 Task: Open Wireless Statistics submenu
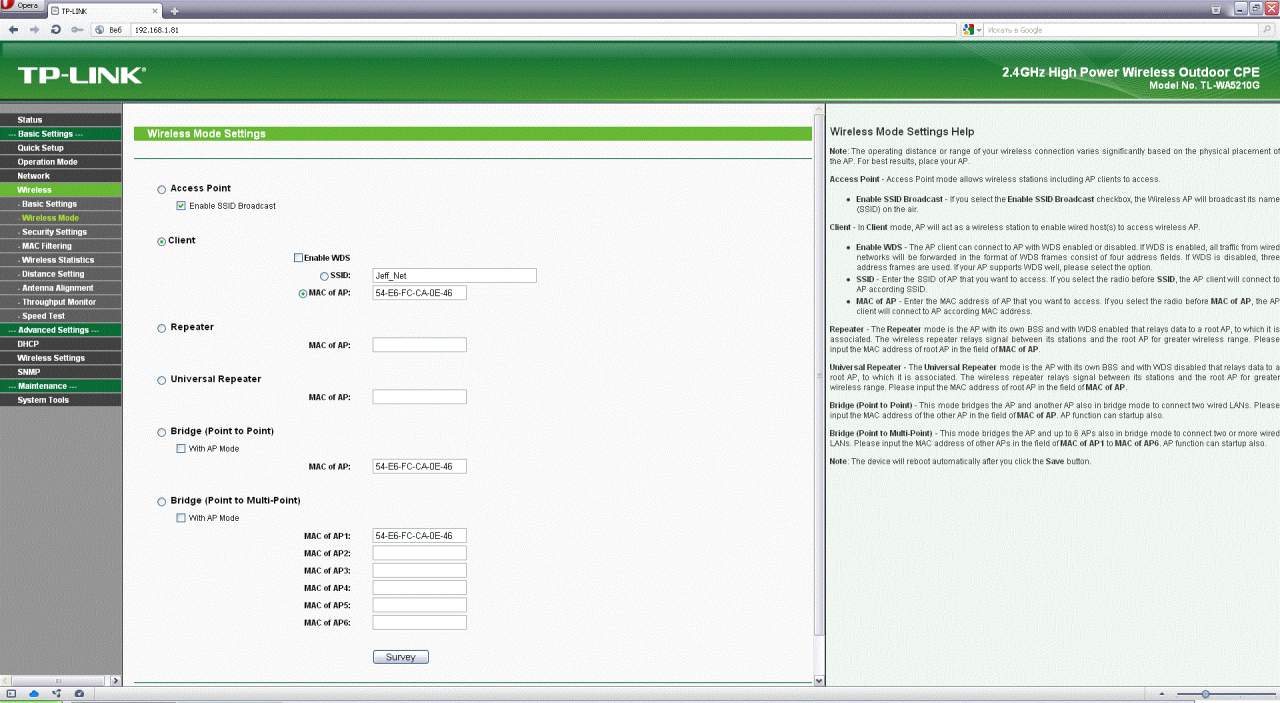(x=61, y=260)
